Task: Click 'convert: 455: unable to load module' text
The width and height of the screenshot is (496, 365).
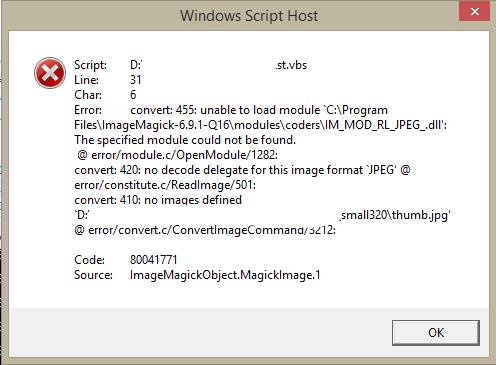Action: click(x=225, y=110)
